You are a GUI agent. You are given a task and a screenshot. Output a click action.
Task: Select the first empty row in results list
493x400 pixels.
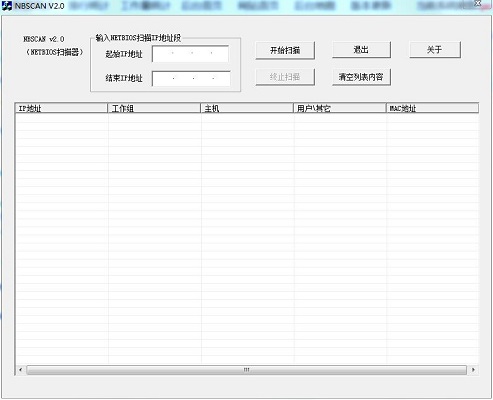tap(247, 118)
